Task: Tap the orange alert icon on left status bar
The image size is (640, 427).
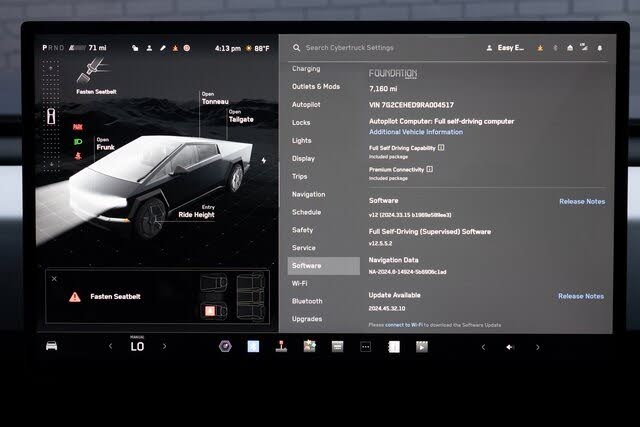Action: pyautogui.click(x=175, y=48)
